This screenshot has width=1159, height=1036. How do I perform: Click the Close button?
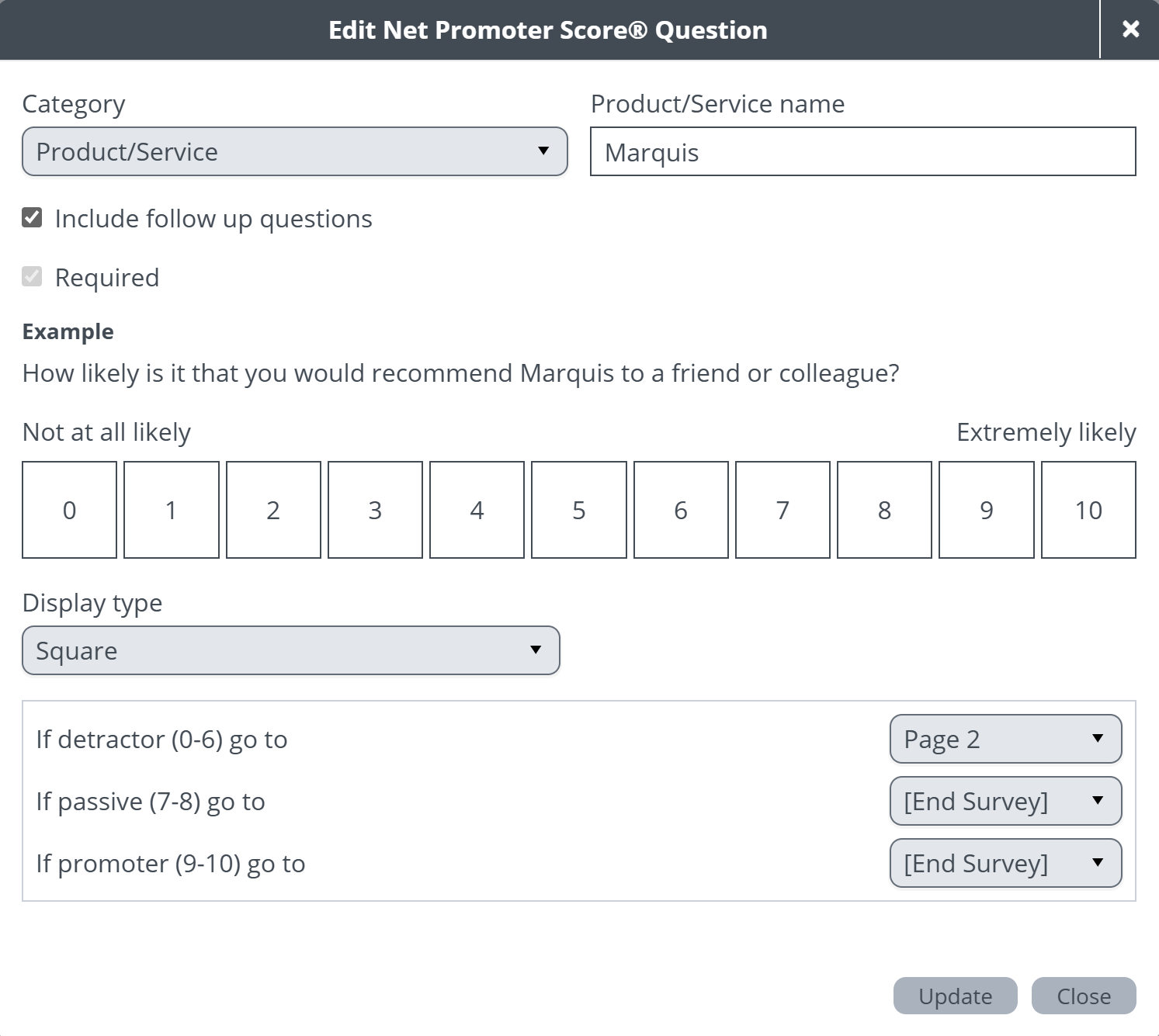[1084, 996]
